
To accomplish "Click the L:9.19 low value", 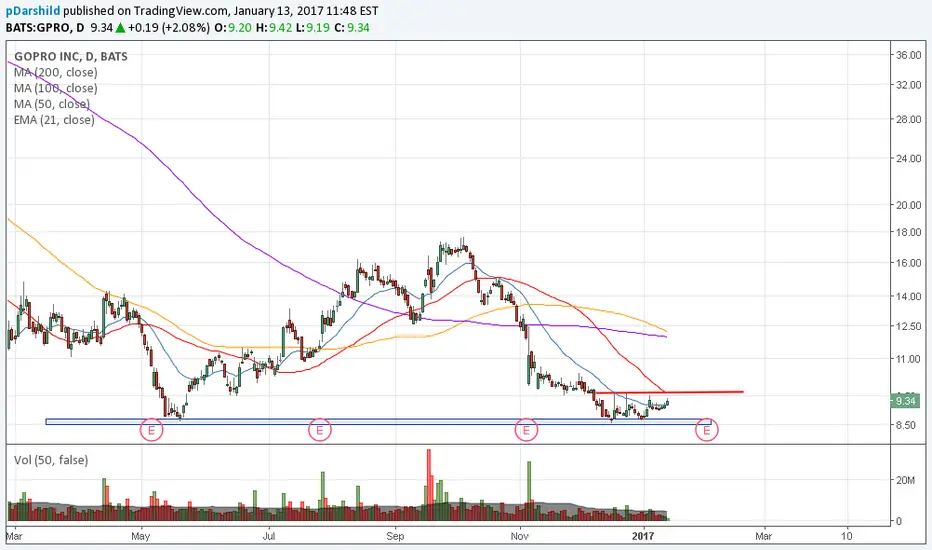I will pos(313,27).
